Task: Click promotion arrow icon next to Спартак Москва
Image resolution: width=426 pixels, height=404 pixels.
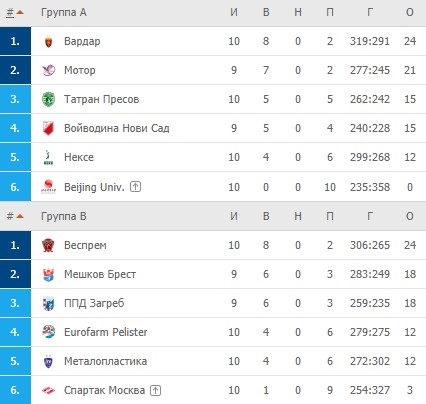Action: click(x=155, y=390)
